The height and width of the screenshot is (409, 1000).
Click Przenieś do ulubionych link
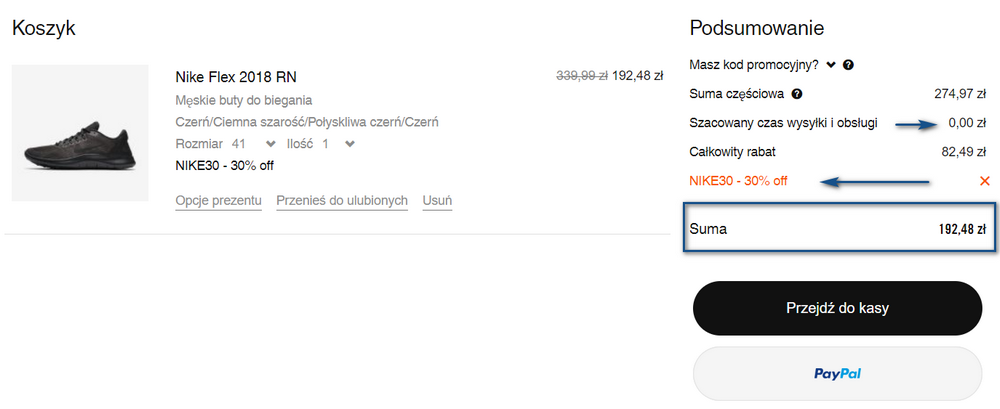342,201
